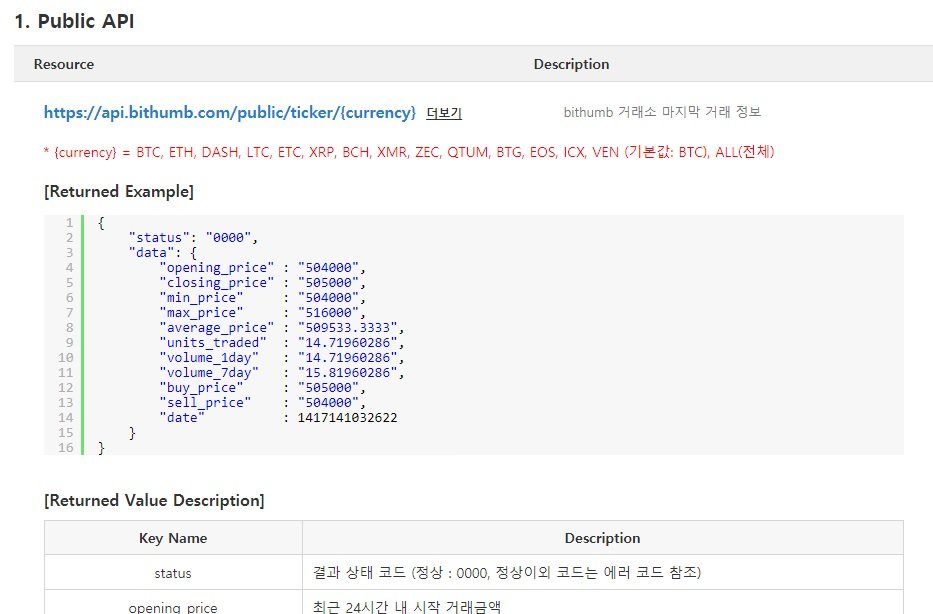Screen dimensions: 933x614
Task: Click the '결과 상태 코드' description cell
Action: 603,573
